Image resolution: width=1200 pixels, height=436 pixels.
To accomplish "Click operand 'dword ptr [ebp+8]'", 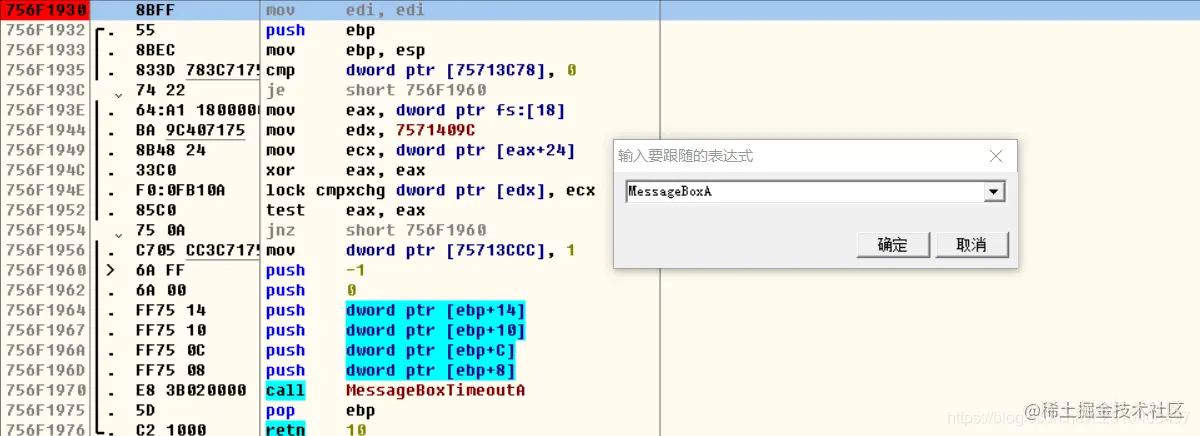I will coord(431,370).
